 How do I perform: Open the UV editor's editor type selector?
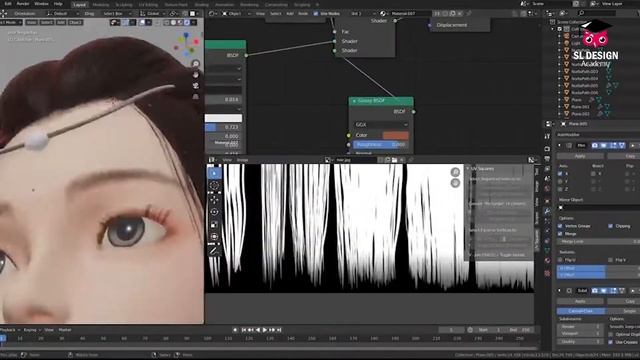(x=212, y=160)
